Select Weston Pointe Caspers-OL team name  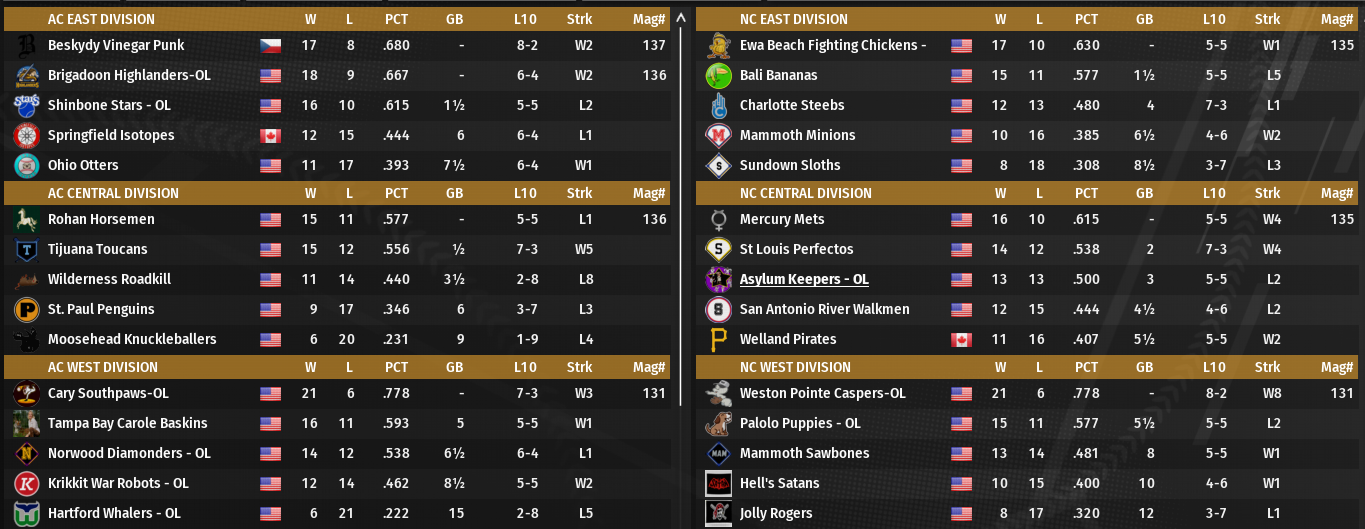(822, 393)
